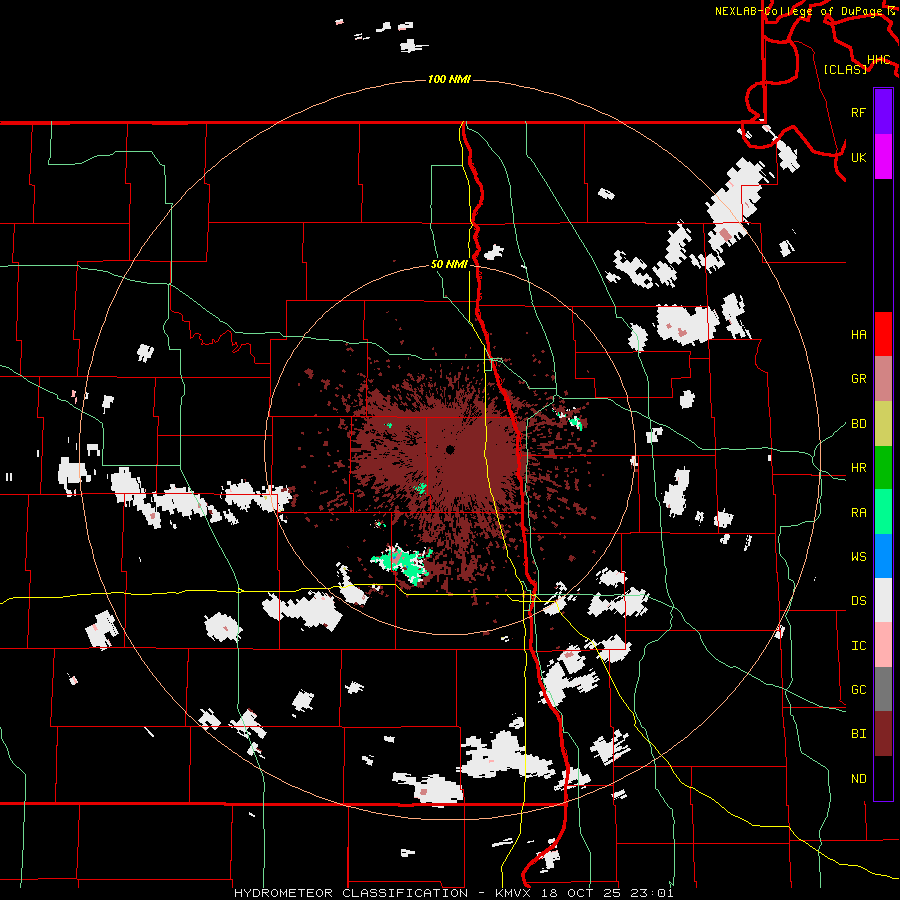The image size is (900, 900).
Task: Click the IC legend label
Action: tap(859, 646)
